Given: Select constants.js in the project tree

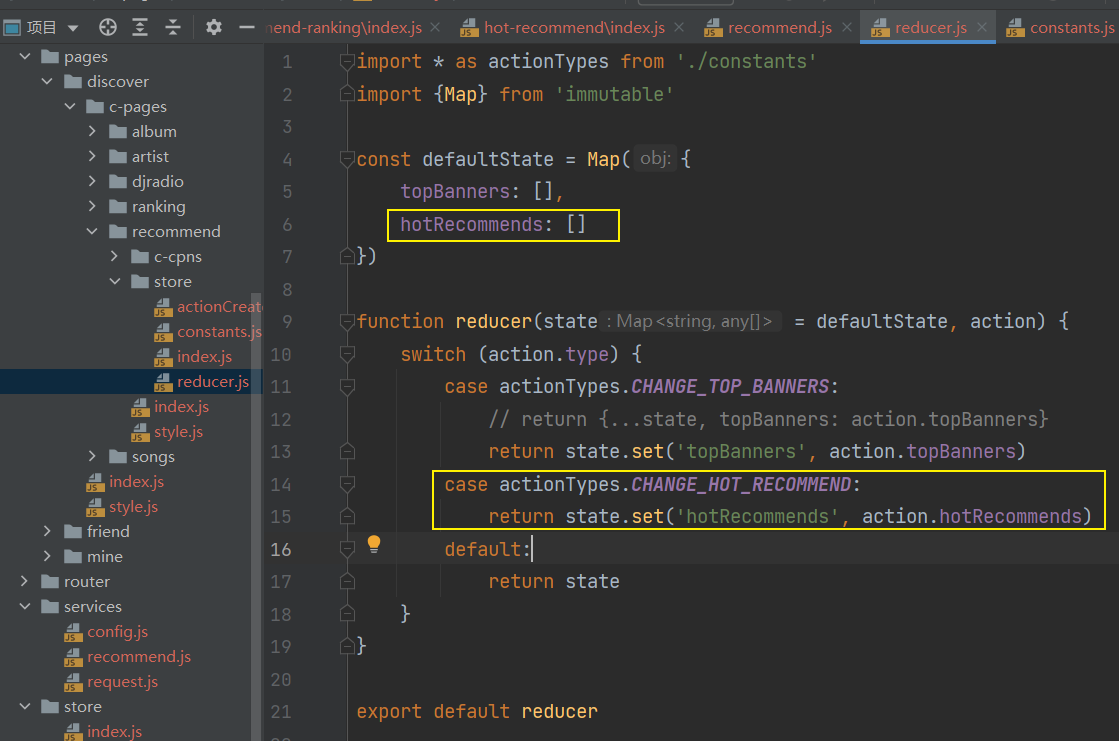Looking at the screenshot, I should point(219,331).
